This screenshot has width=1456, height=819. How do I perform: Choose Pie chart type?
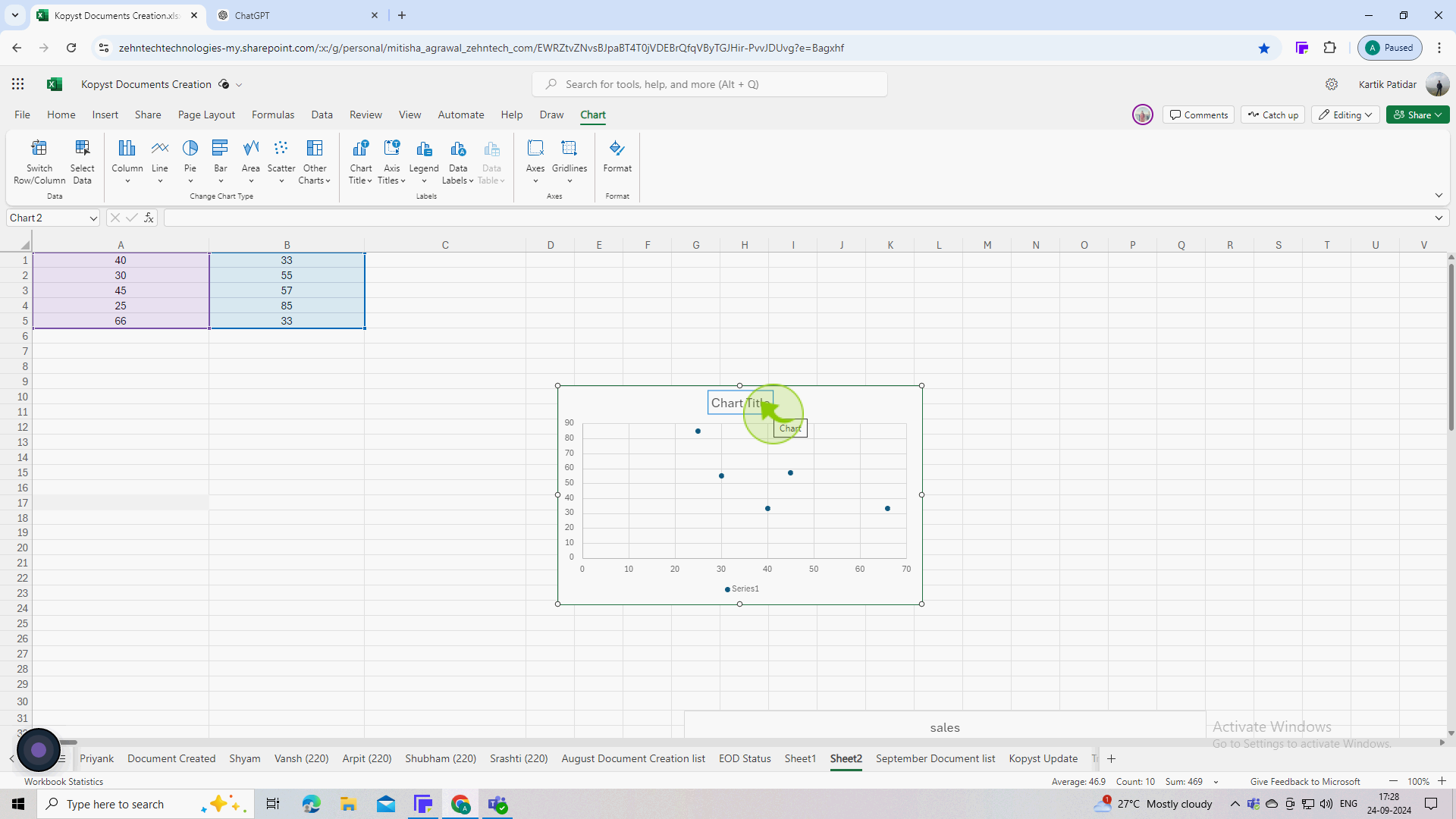click(190, 162)
